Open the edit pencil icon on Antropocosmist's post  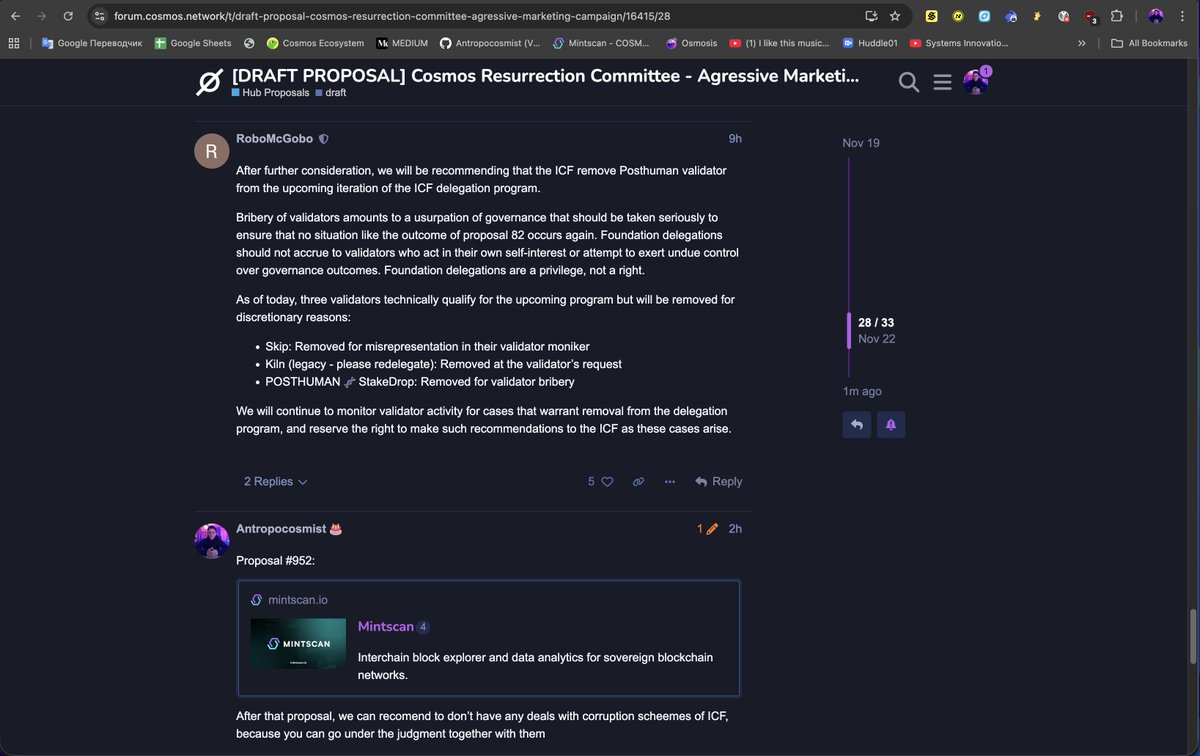click(x=711, y=528)
